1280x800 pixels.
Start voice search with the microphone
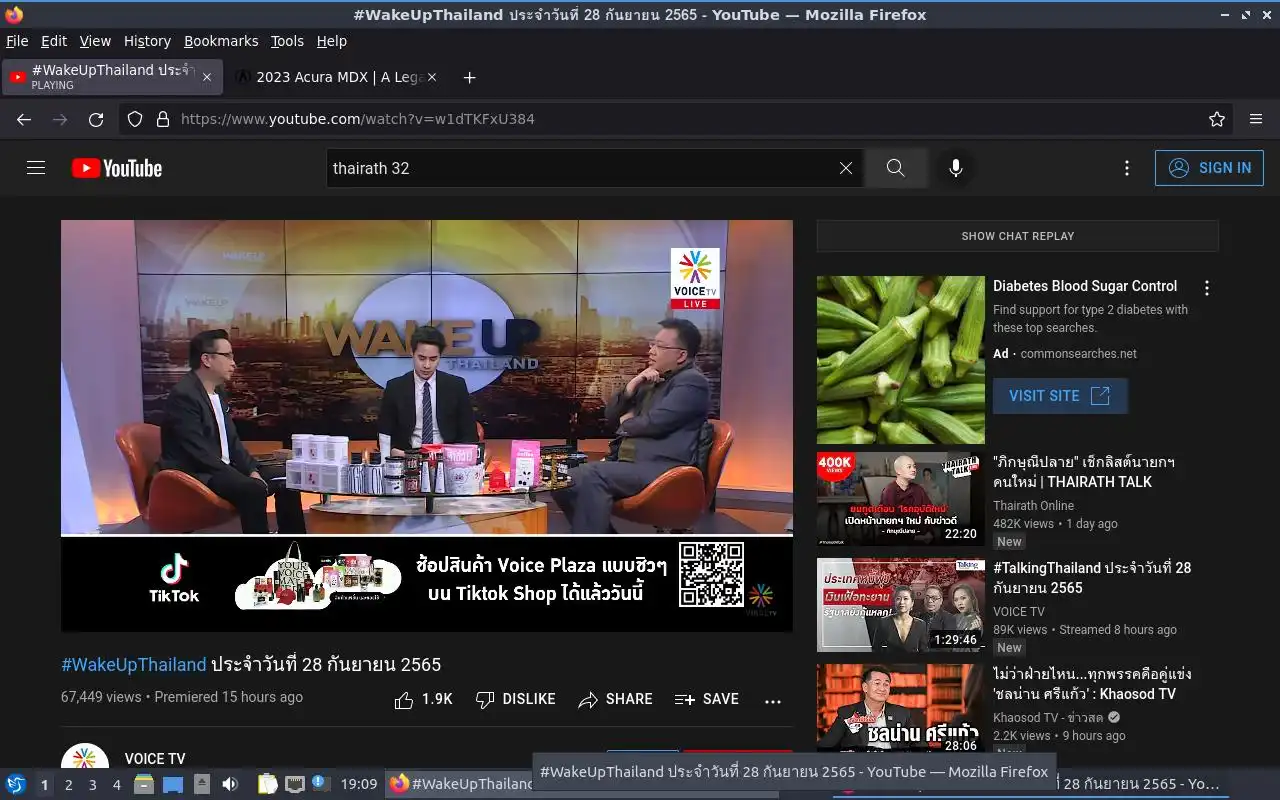(956, 168)
